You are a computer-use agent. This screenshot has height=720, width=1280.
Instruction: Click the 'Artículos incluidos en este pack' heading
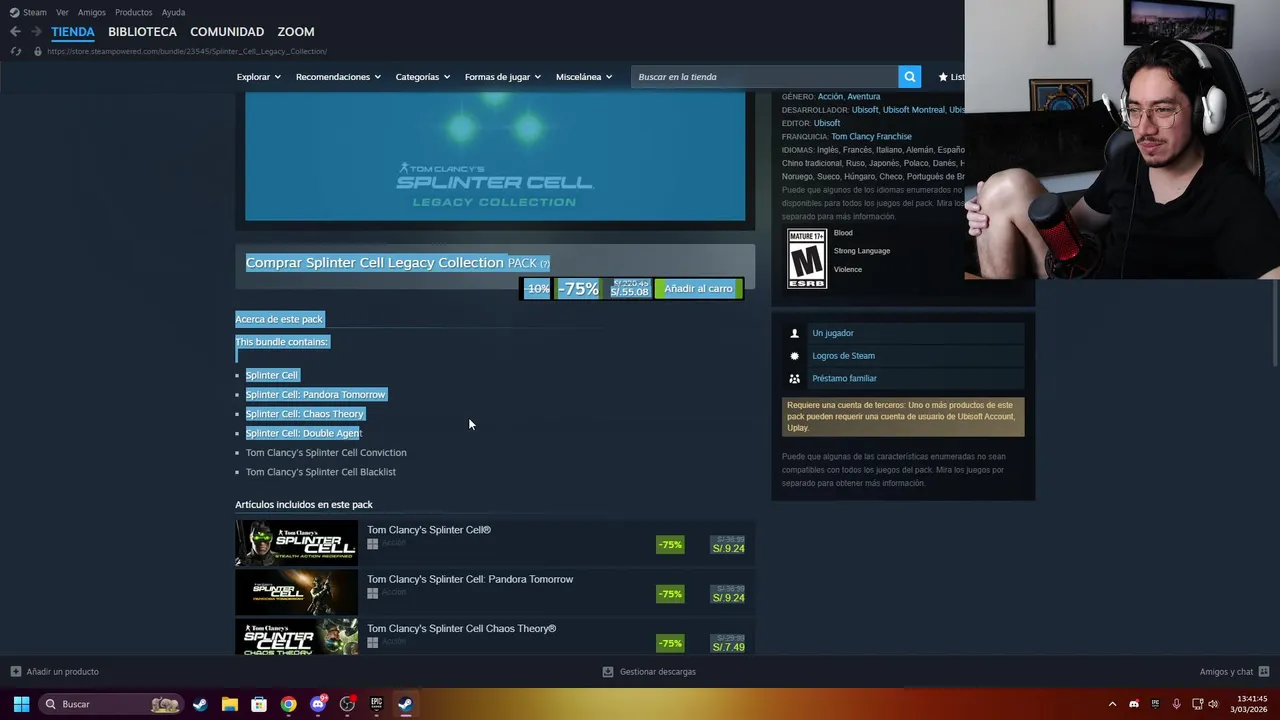coord(304,505)
